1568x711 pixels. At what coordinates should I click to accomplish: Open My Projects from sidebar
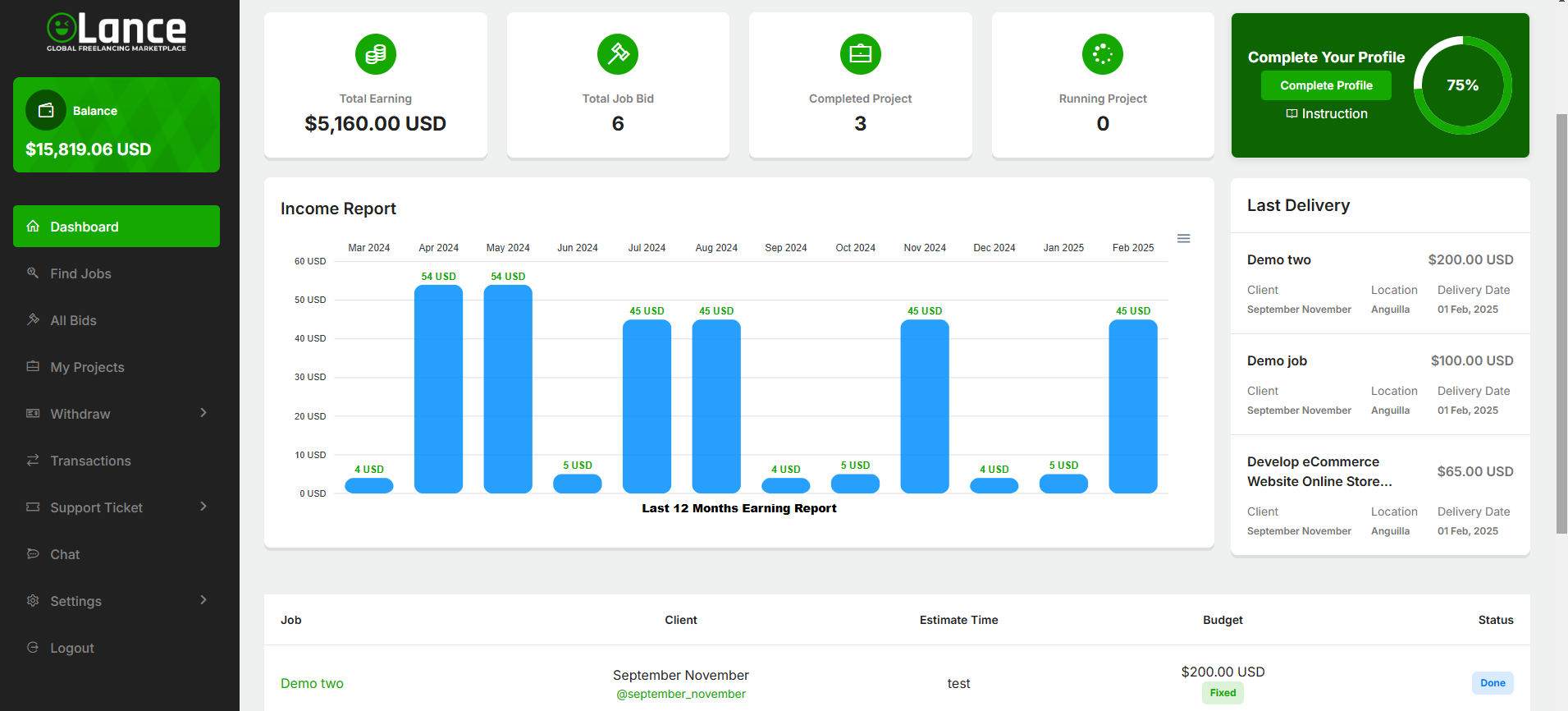[x=87, y=367]
